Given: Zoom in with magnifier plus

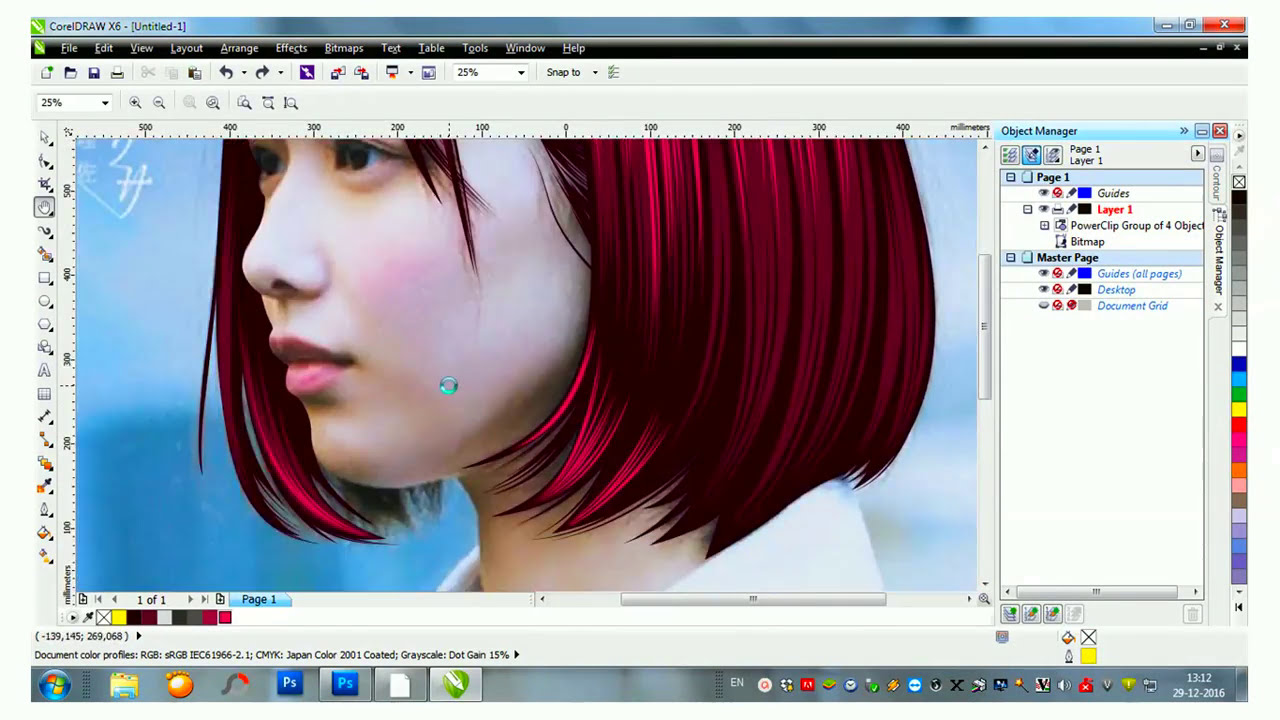Looking at the screenshot, I should tap(135, 102).
